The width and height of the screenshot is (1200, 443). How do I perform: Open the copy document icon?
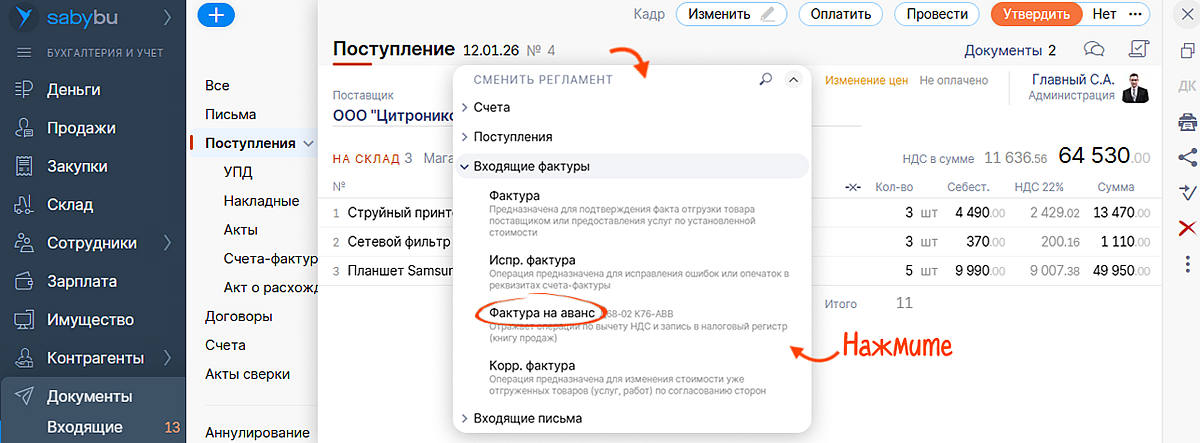1187,49
